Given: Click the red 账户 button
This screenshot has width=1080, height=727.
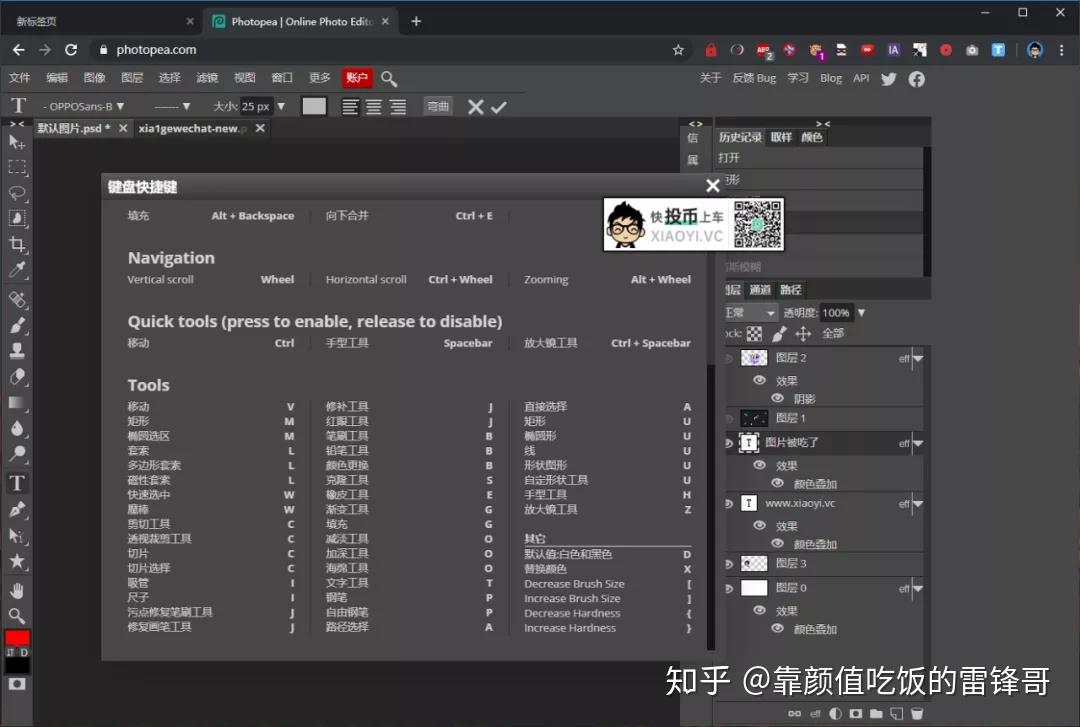Looking at the screenshot, I should 357,78.
